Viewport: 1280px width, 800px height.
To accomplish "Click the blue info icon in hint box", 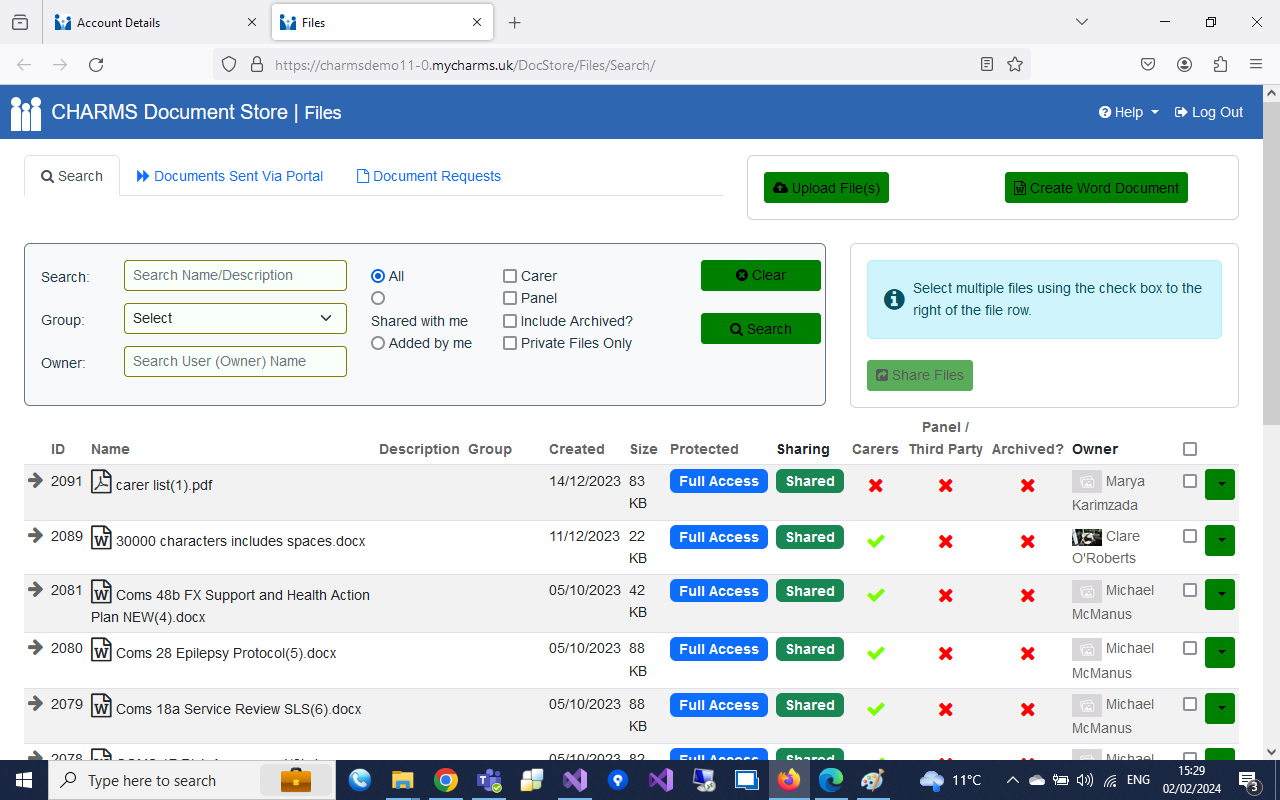I will pyautogui.click(x=895, y=299).
